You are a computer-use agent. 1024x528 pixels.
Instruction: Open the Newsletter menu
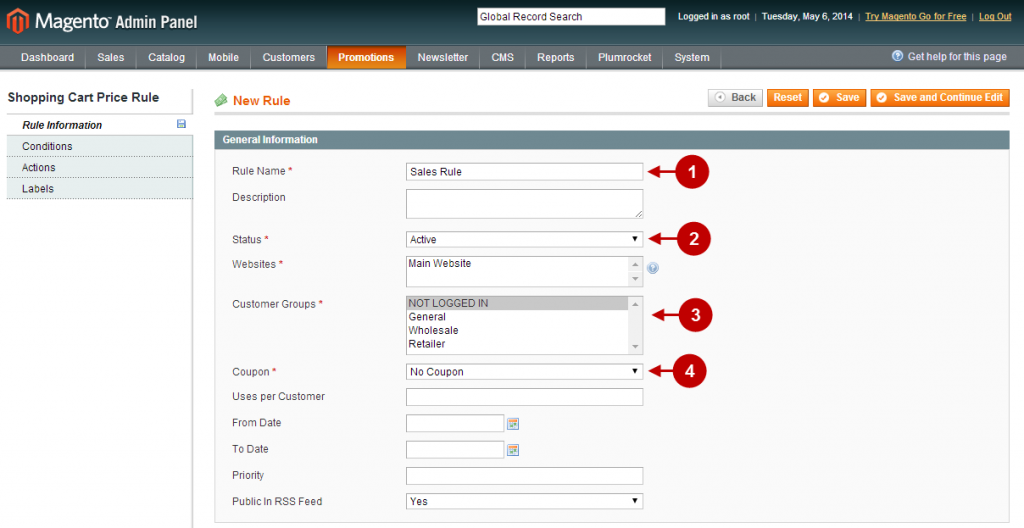[x=443, y=58]
